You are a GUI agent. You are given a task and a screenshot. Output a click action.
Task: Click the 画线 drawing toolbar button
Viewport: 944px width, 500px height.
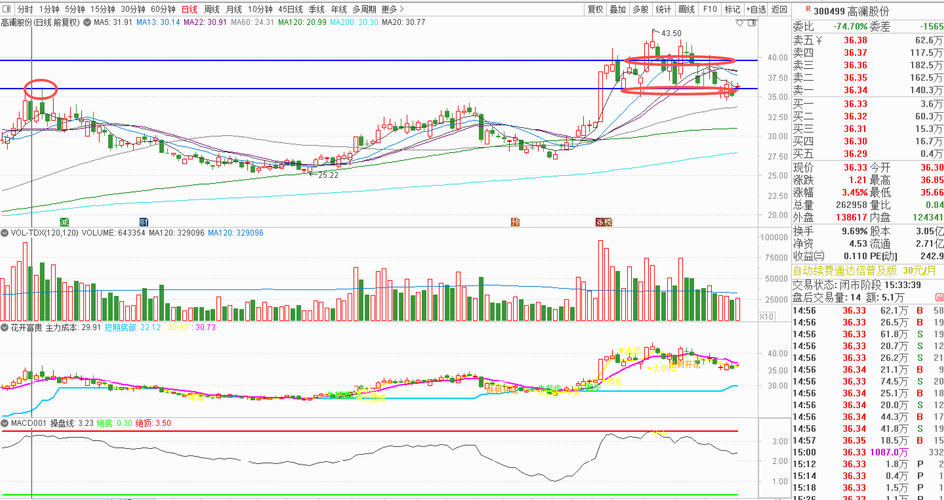click(x=686, y=9)
